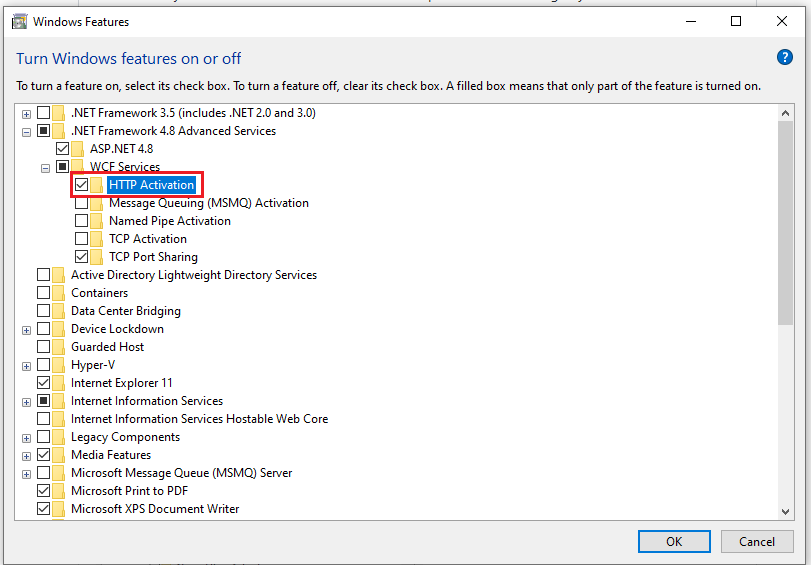Viewport: 811px width, 565px height.
Task: Click folder icon beside Media Features
Action: coord(58,455)
